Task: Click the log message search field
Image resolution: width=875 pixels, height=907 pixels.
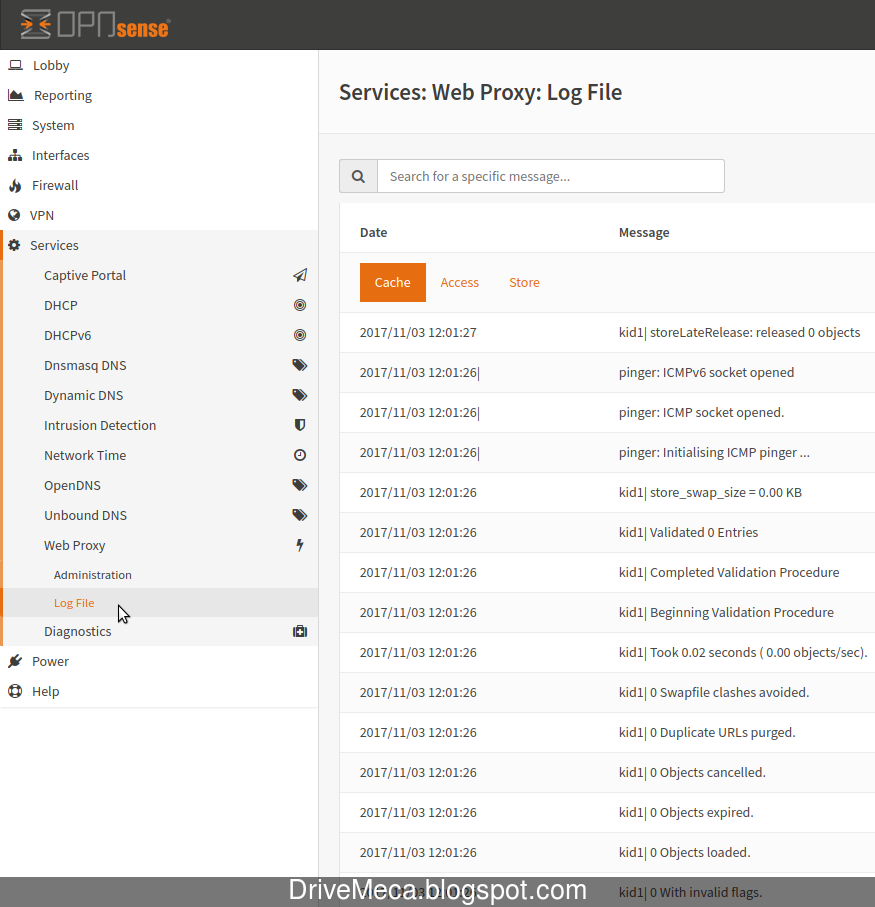Action: click(x=550, y=176)
